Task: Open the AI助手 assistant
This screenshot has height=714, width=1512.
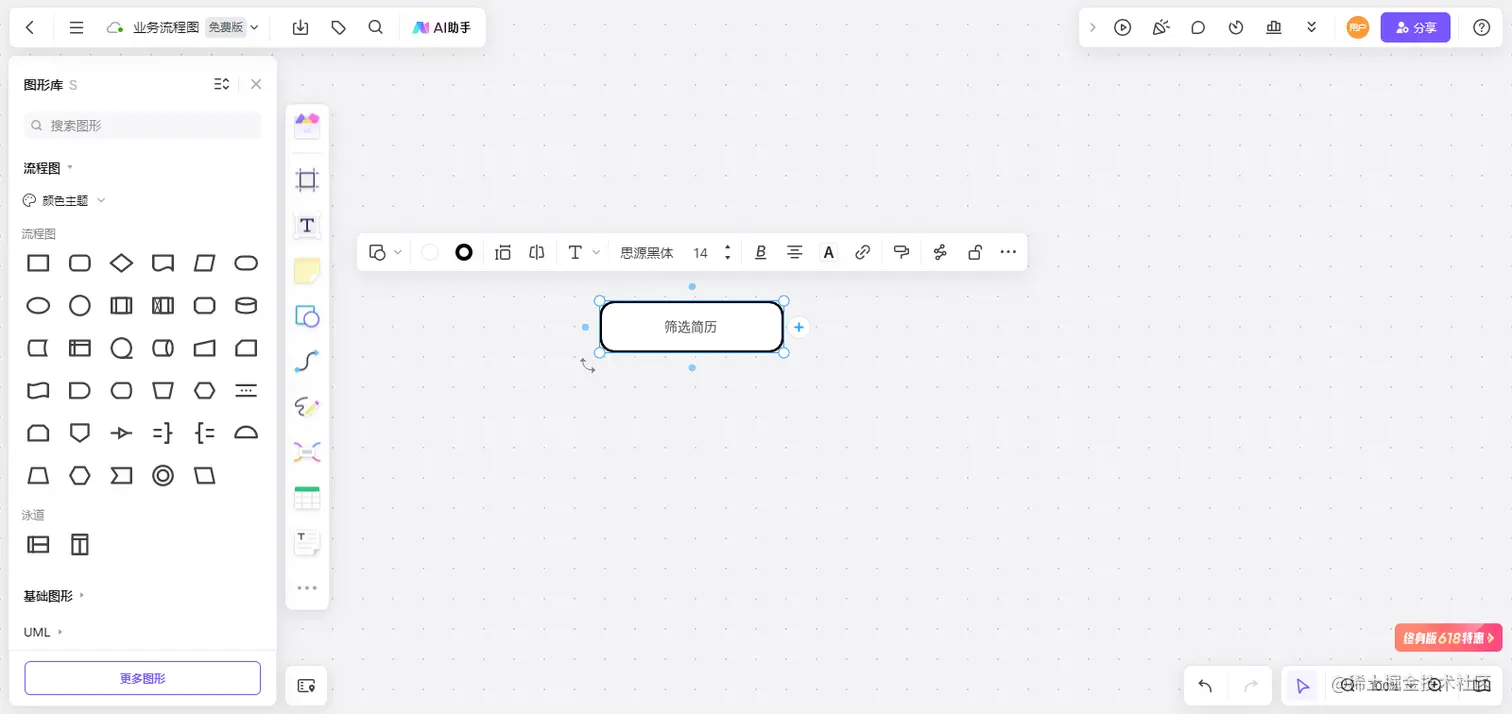Action: pyautogui.click(x=441, y=27)
